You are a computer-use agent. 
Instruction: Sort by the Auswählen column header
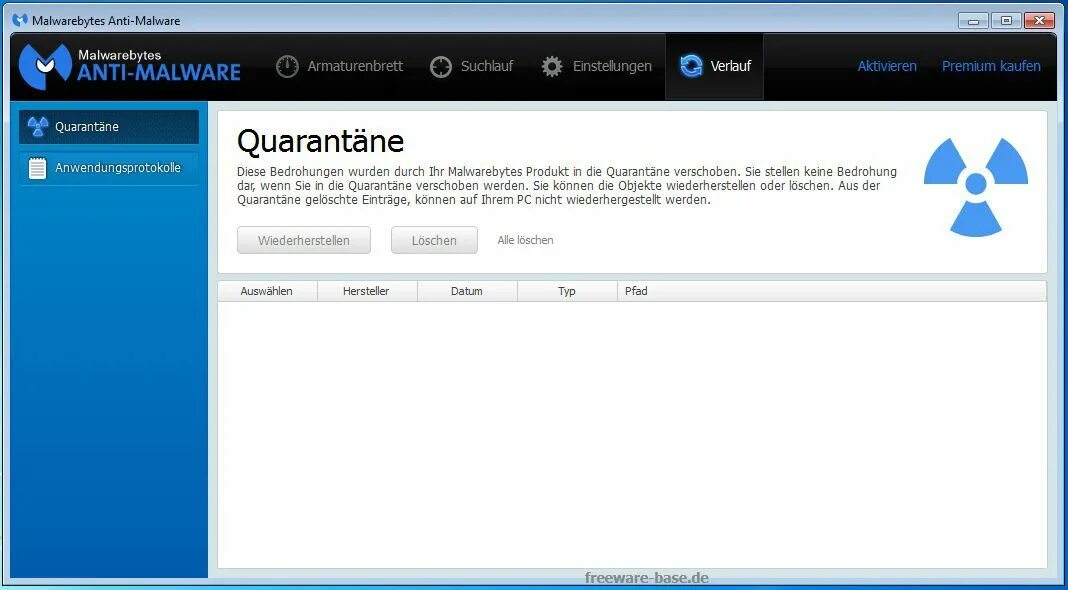(267, 291)
